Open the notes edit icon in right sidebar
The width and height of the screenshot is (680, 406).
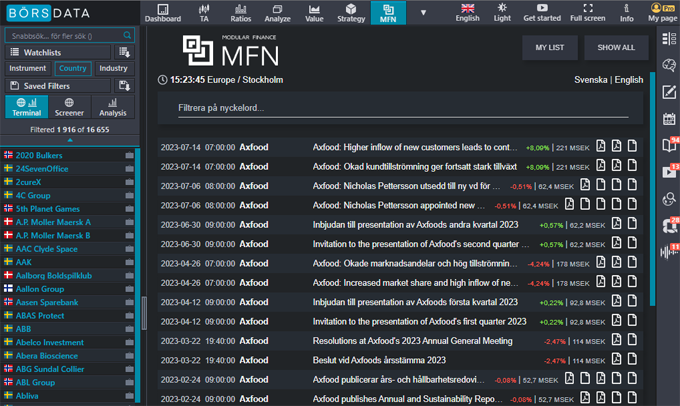coord(669,92)
